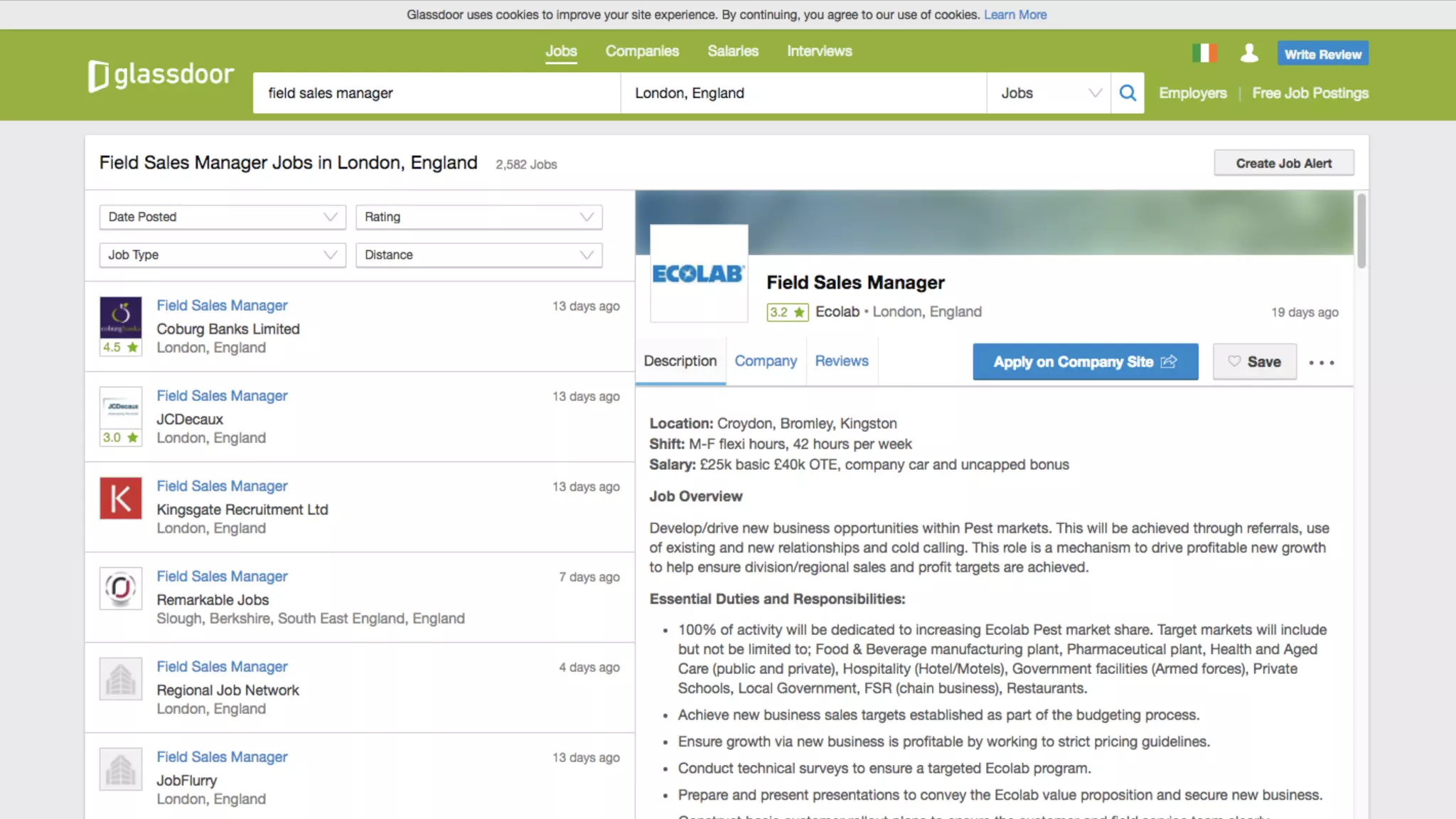Open the cookie notice Learn More link
The width and height of the screenshot is (1456, 819).
pyautogui.click(x=1015, y=15)
